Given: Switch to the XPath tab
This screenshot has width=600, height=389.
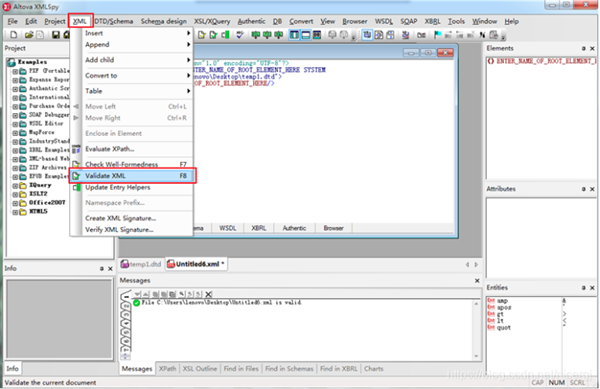Looking at the screenshot, I should point(168,369).
